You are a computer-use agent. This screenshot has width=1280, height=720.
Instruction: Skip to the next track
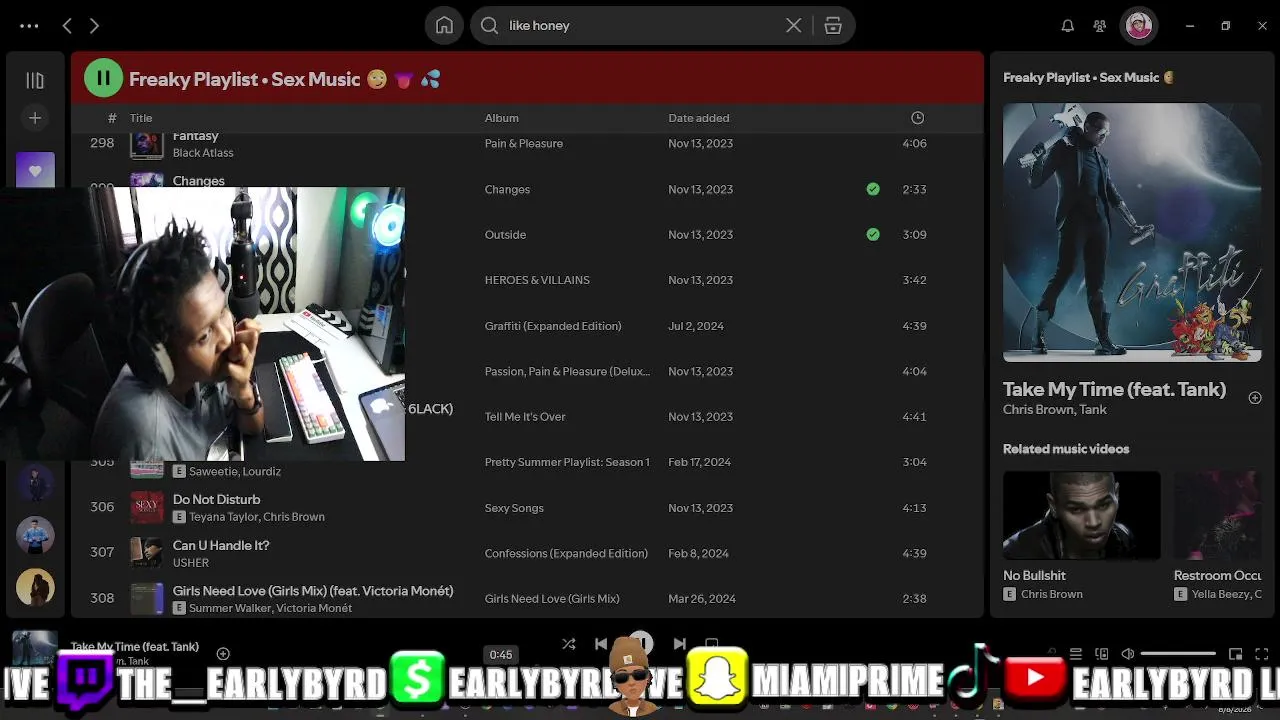680,645
